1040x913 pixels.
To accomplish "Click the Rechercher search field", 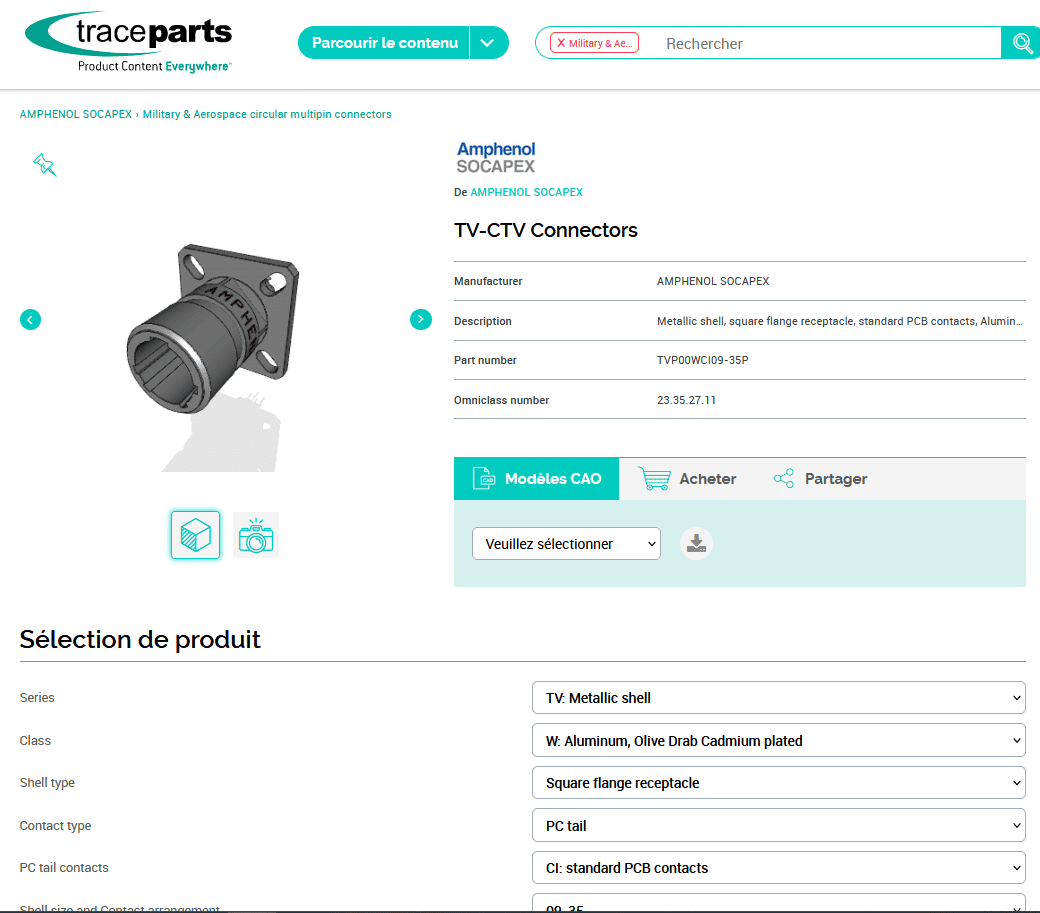I will [820, 43].
